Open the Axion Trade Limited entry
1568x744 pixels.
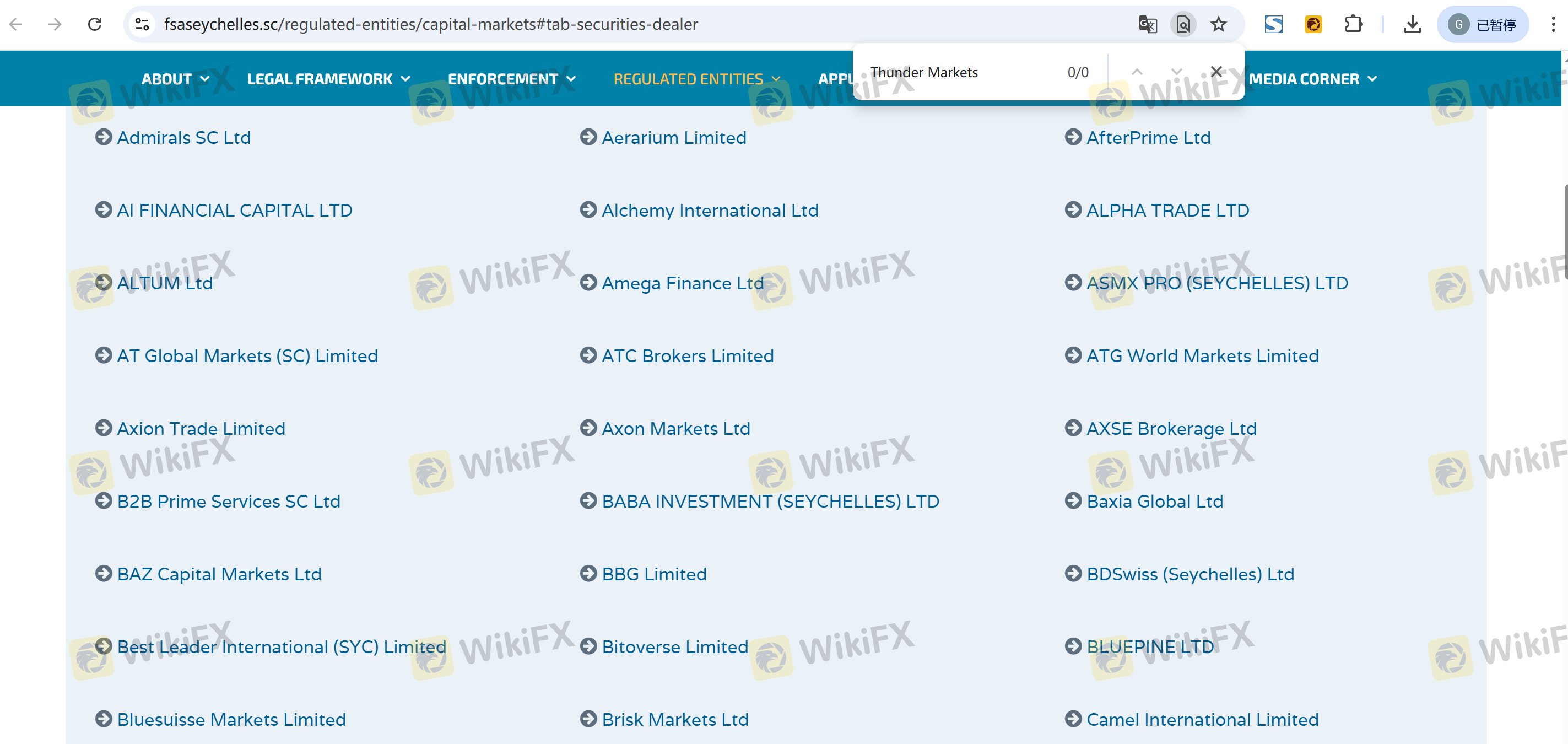pyautogui.click(x=202, y=429)
